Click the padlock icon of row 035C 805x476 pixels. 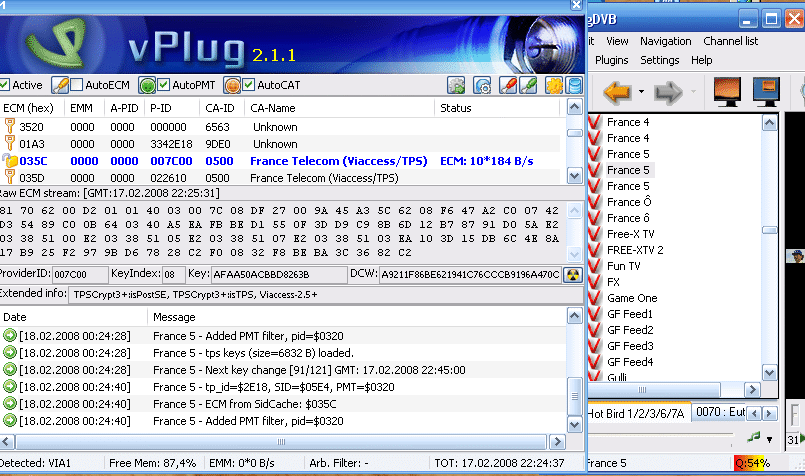pyautogui.click(x=10, y=160)
